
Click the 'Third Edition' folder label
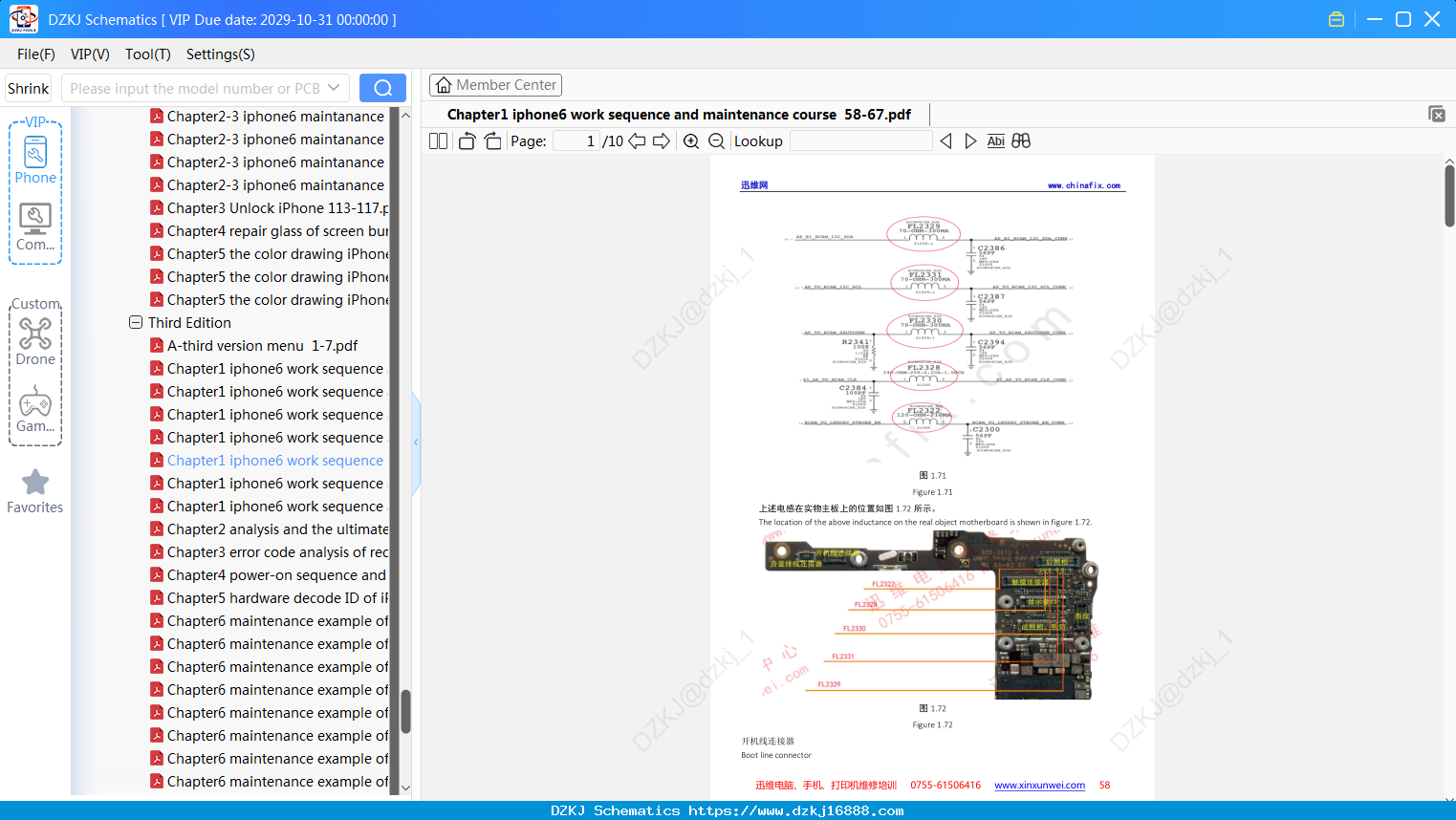(x=189, y=322)
